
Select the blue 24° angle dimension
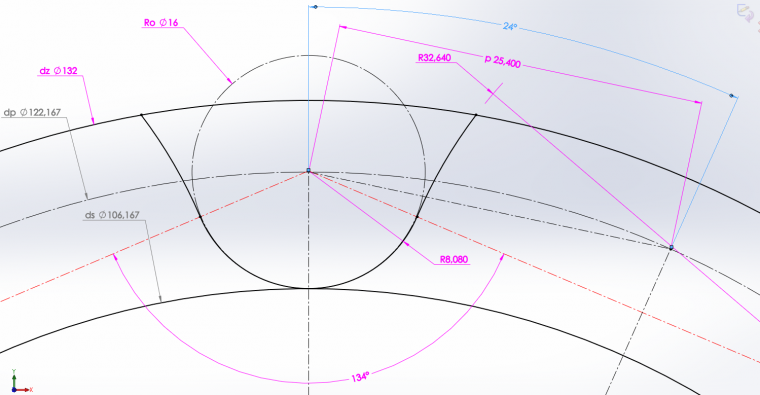510,26
